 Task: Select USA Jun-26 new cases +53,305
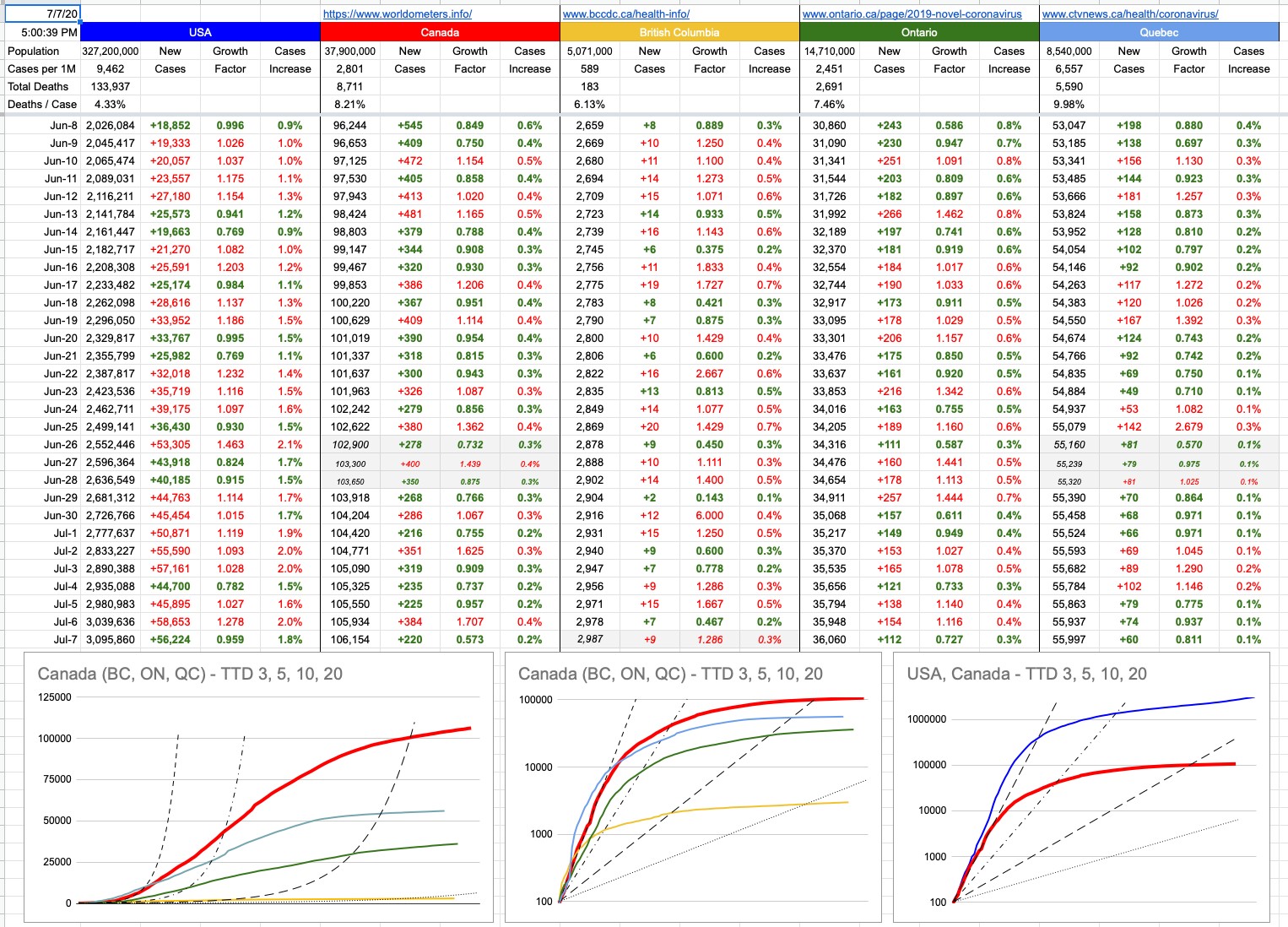click(x=170, y=444)
